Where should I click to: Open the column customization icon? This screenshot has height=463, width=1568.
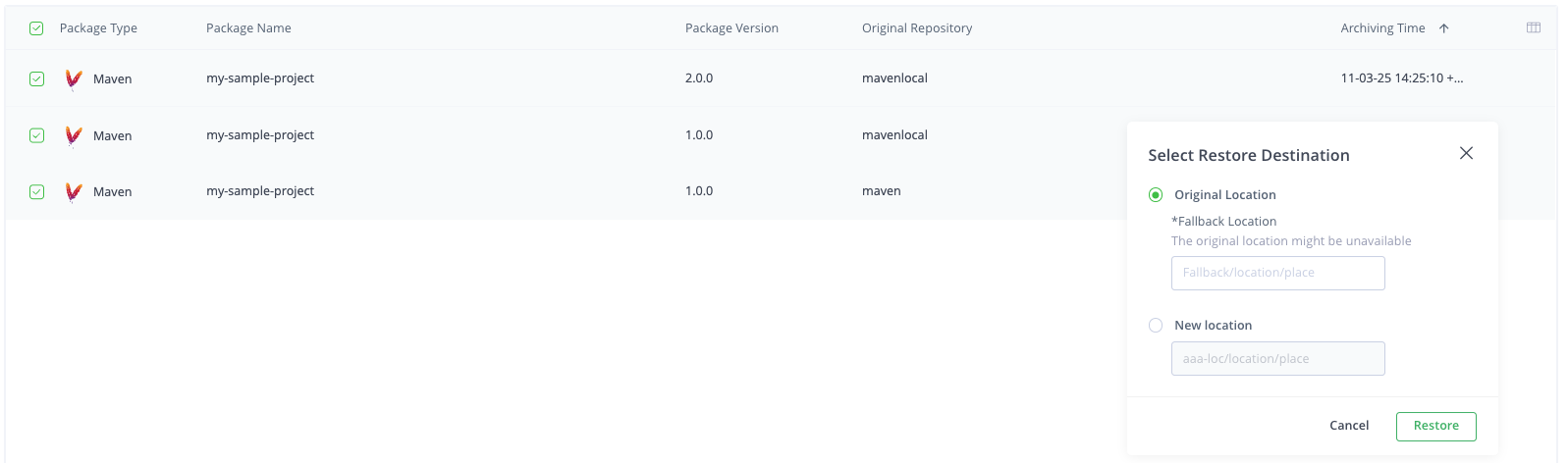point(1533,28)
